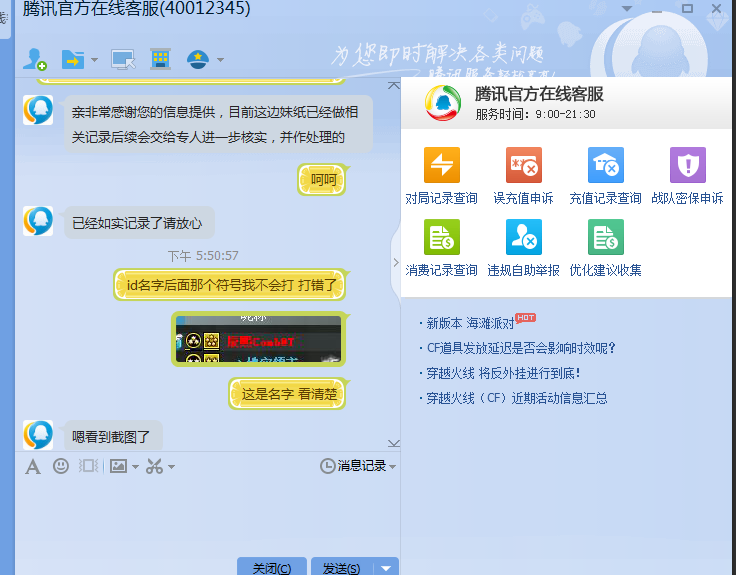Open the game screenshot image in chat
736x575 pixels.
coord(258,339)
